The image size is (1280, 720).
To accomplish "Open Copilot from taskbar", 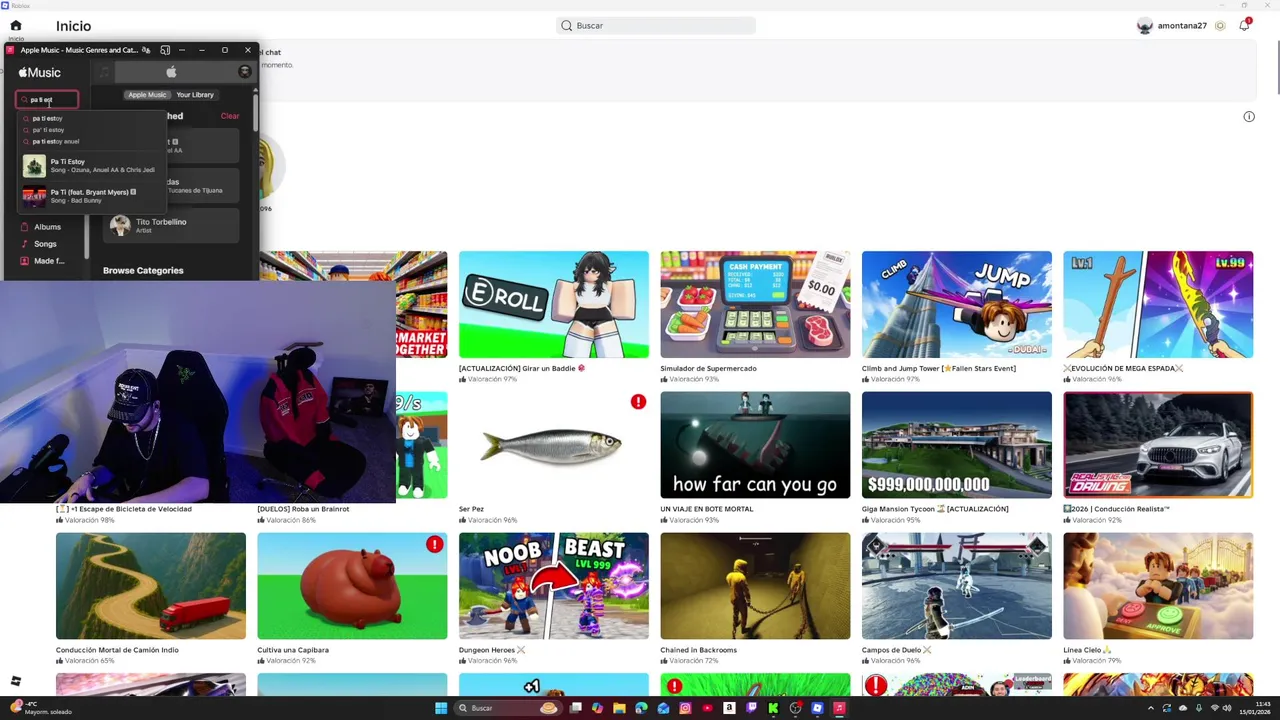I will [x=597, y=708].
